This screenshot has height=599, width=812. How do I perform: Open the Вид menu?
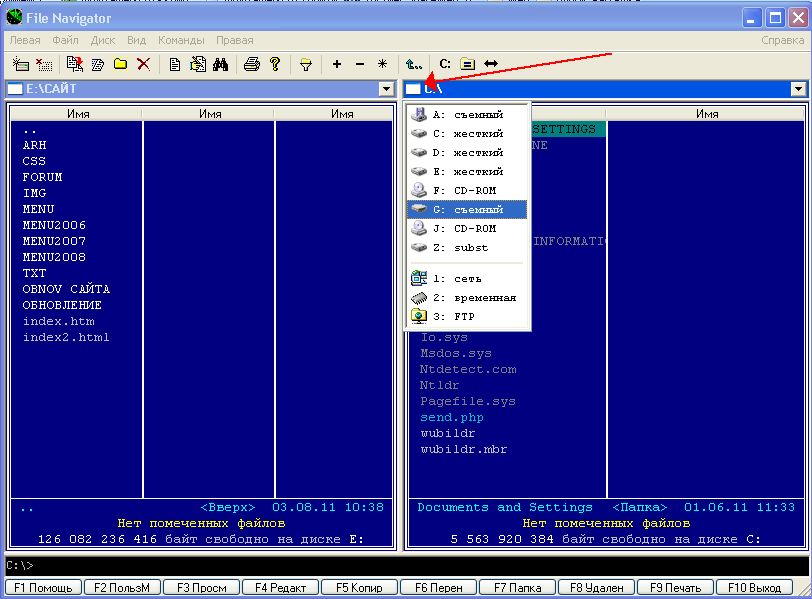137,40
